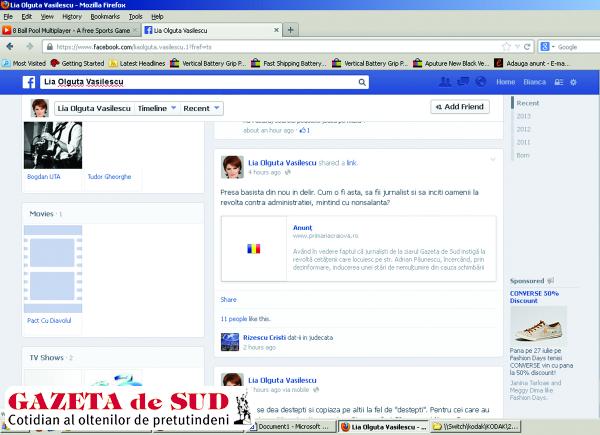Click the Converse shoe ad image
Screen dimensions: 600x435
pyautogui.click(x=538, y=325)
